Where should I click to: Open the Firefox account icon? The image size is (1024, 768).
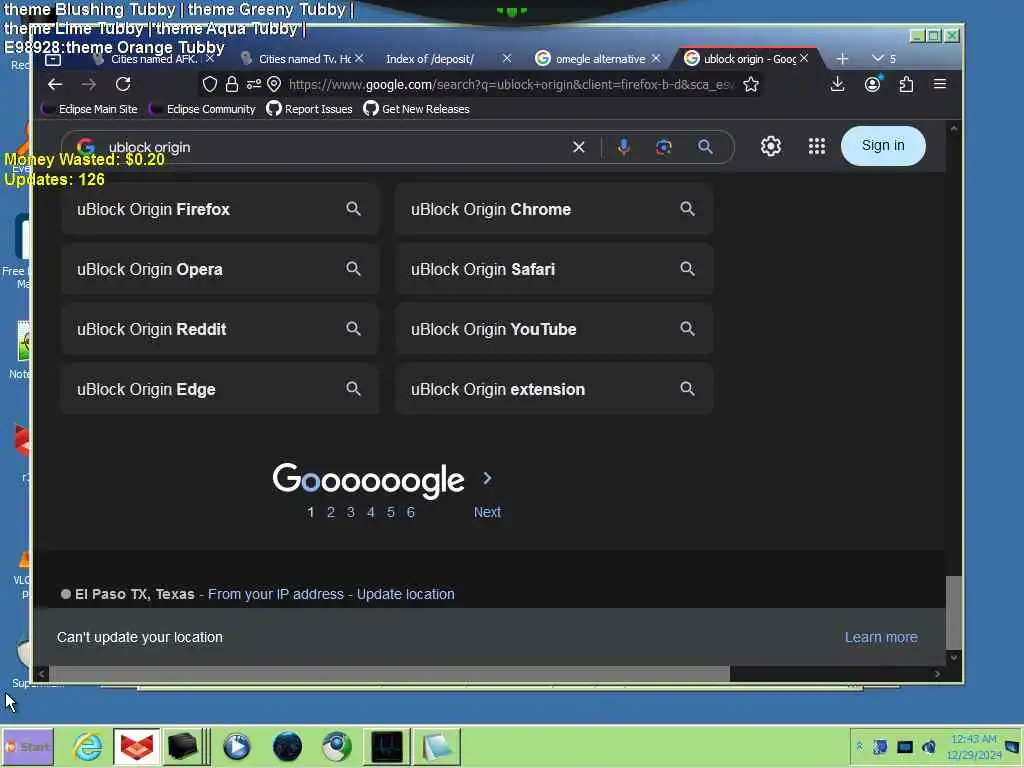(x=872, y=84)
